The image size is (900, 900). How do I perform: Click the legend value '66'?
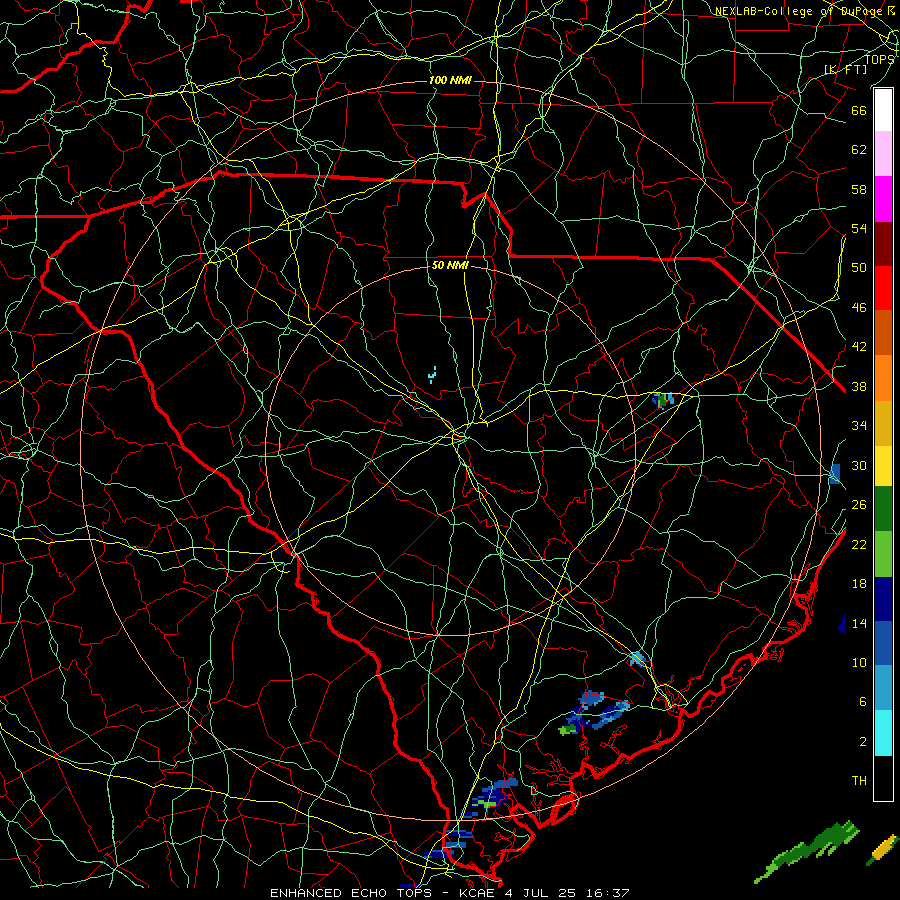pyautogui.click(x=859, y=110)
